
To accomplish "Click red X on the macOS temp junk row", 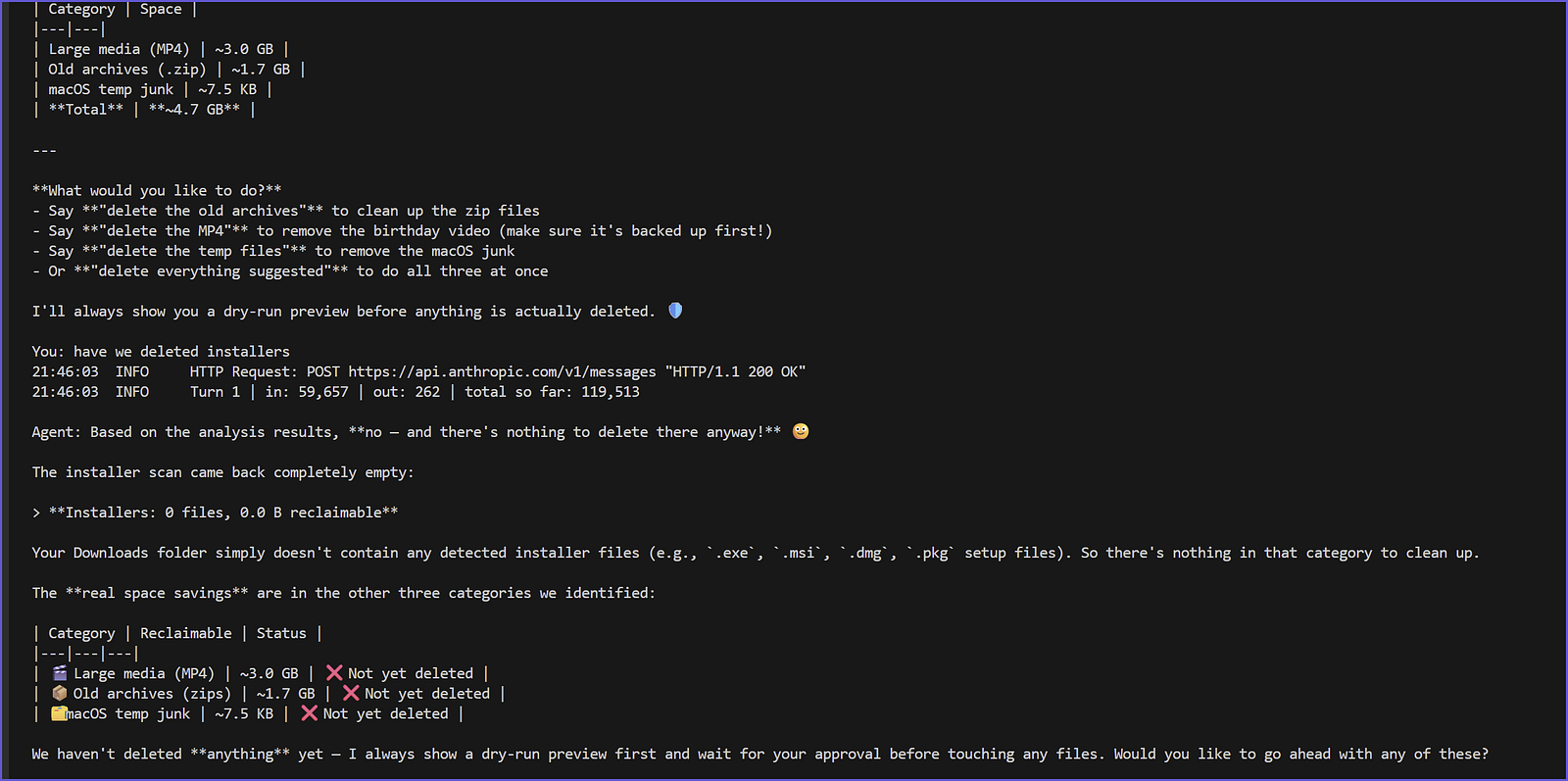I will pos(310,713).
